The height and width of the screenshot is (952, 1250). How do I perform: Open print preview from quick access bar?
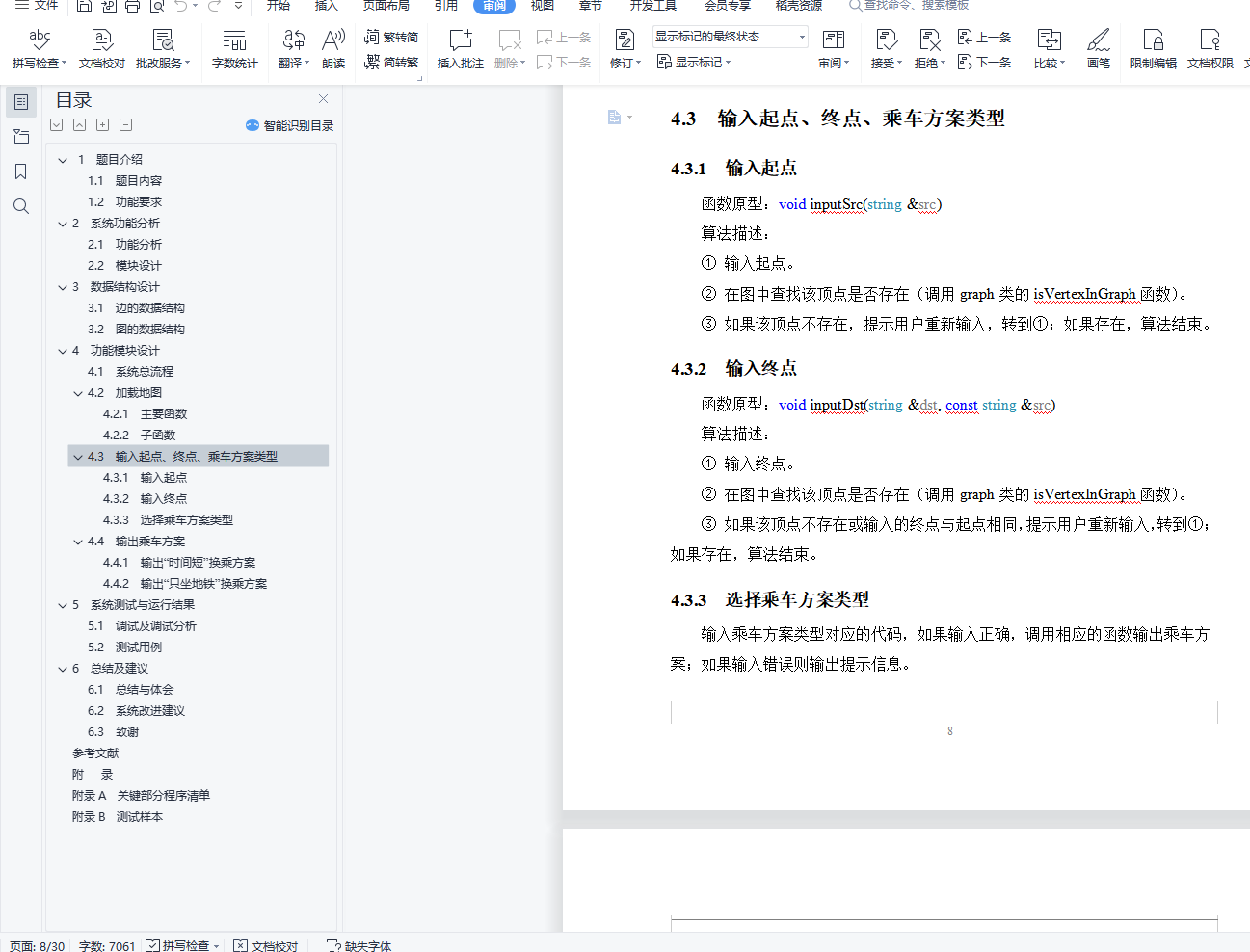click(156, 6)
